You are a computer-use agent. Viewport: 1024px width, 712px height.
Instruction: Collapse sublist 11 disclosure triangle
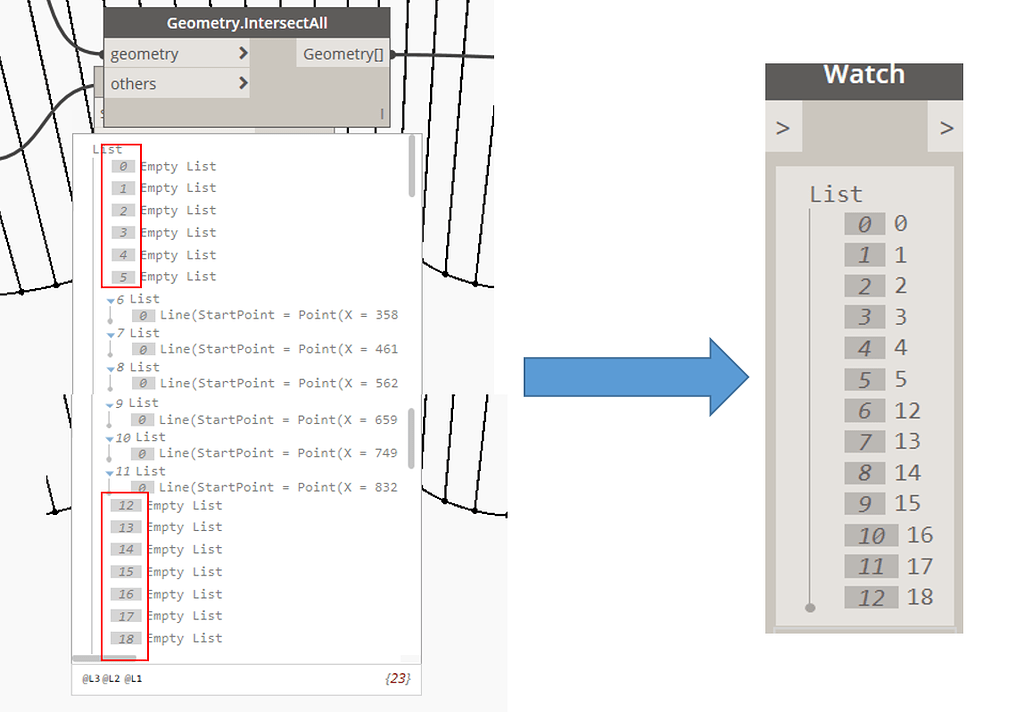(x=108, y=470)
